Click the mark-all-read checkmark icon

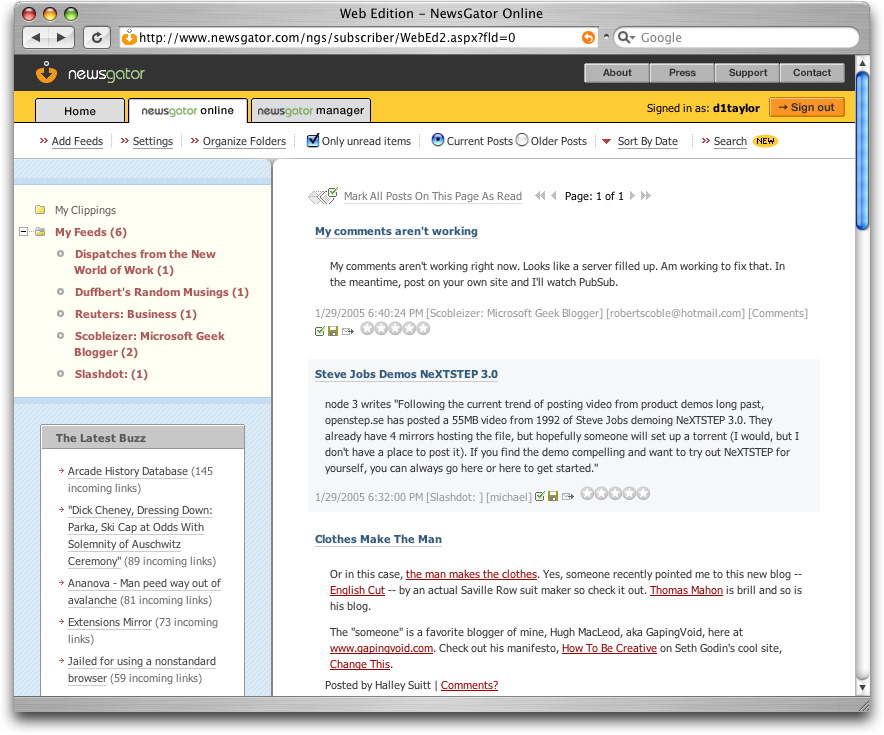click(x=323, y=196)
